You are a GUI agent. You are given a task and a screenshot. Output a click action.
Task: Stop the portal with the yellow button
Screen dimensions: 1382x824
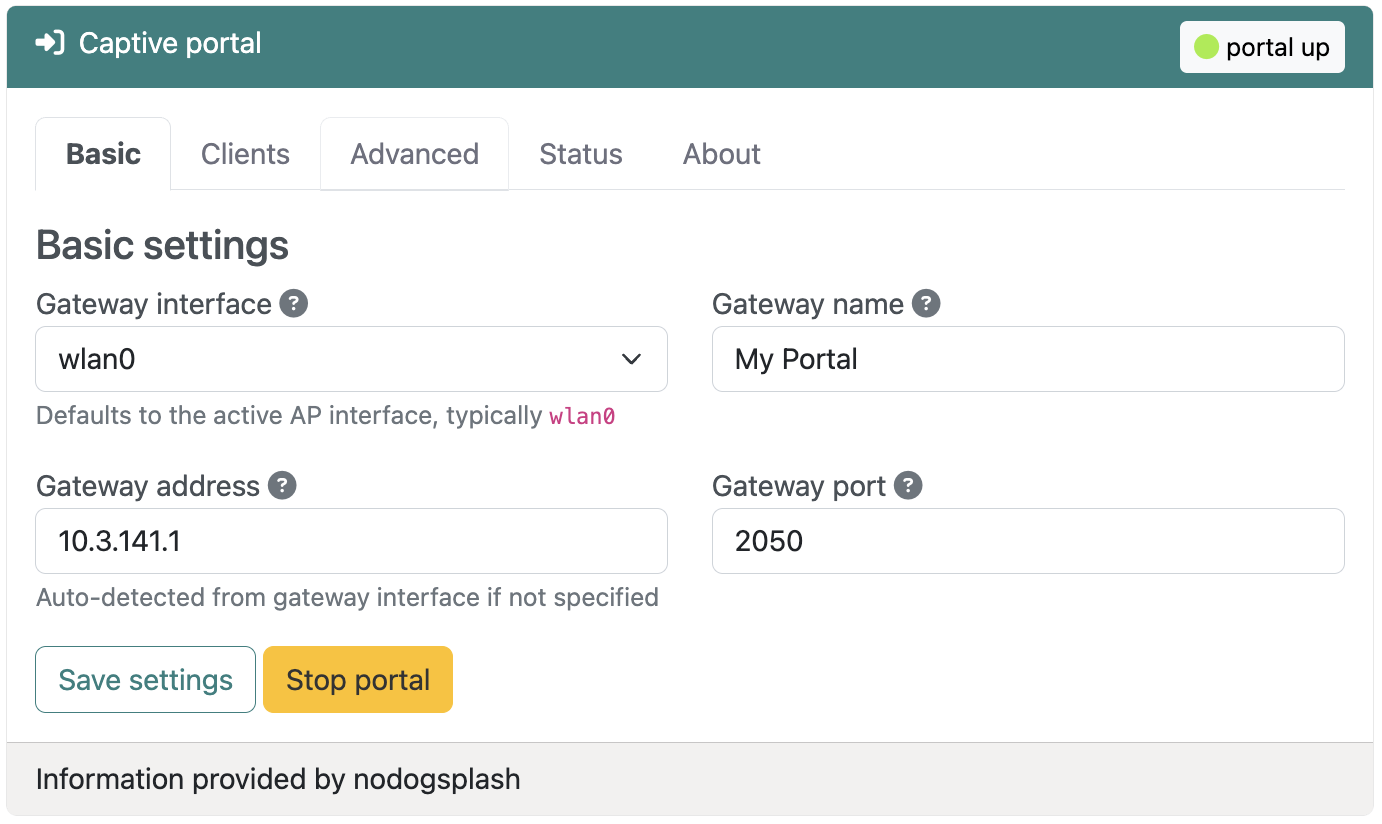pos(358,680)
